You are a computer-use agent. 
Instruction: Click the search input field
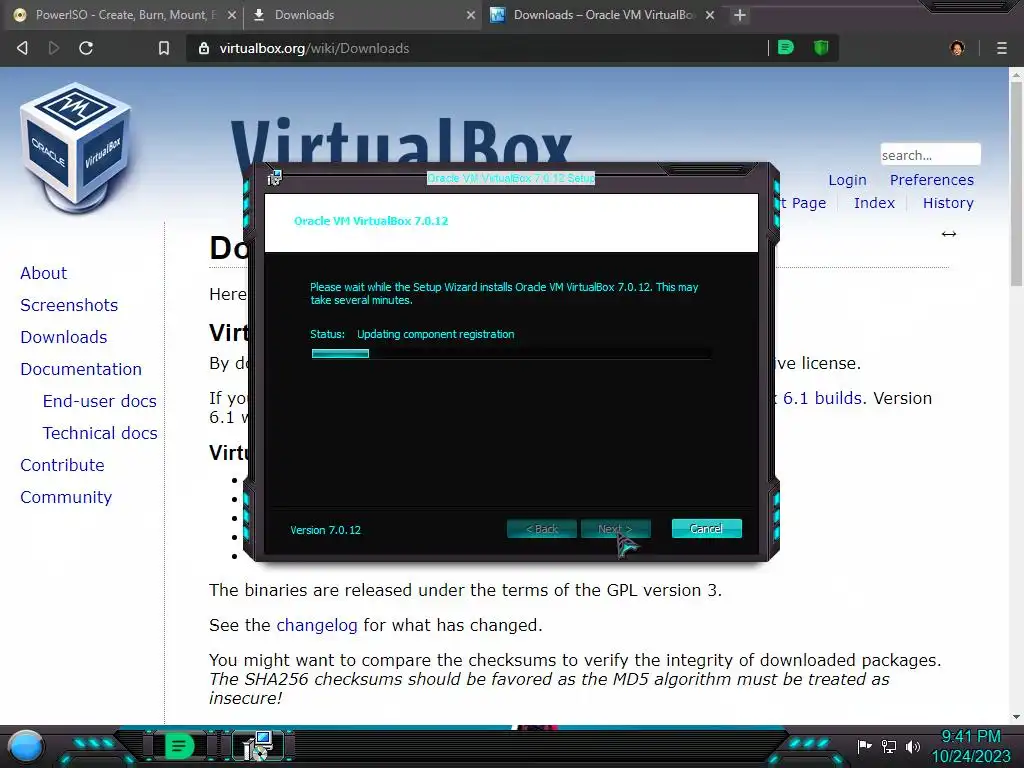(930, 155)
